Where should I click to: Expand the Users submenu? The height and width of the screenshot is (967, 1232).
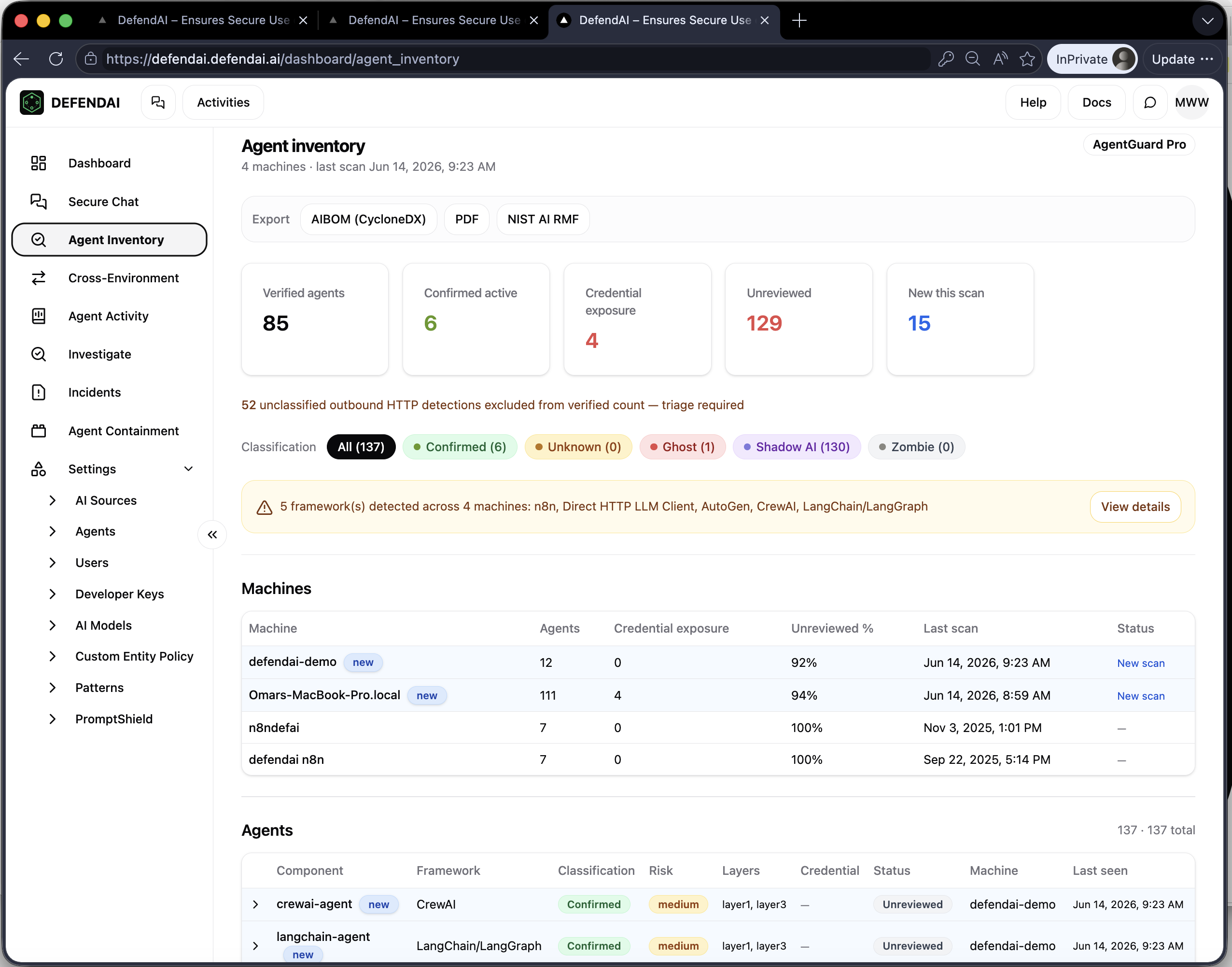tap(53, 563)
